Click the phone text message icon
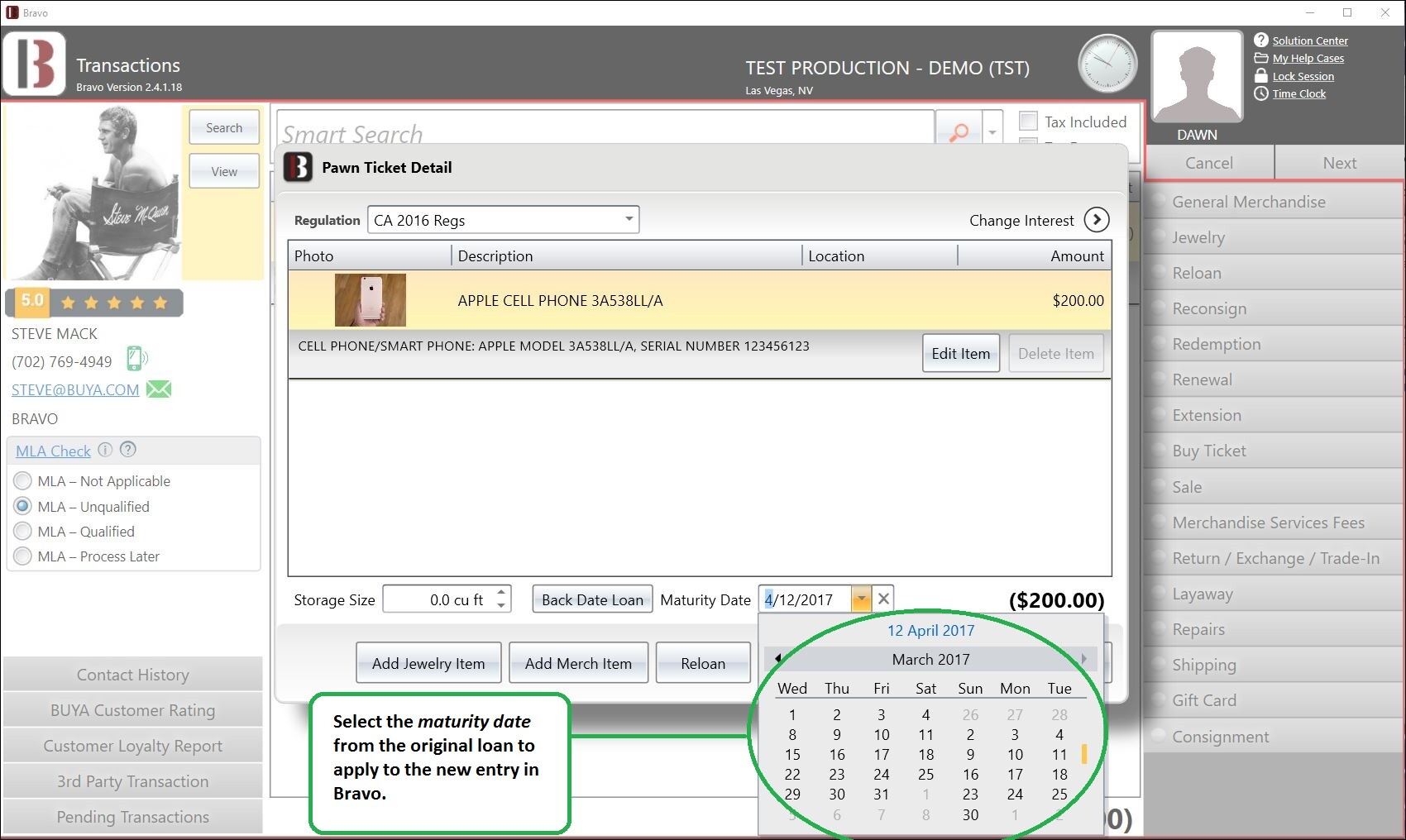This screenshot has height=840, width=1406. [x=136, y=359]
